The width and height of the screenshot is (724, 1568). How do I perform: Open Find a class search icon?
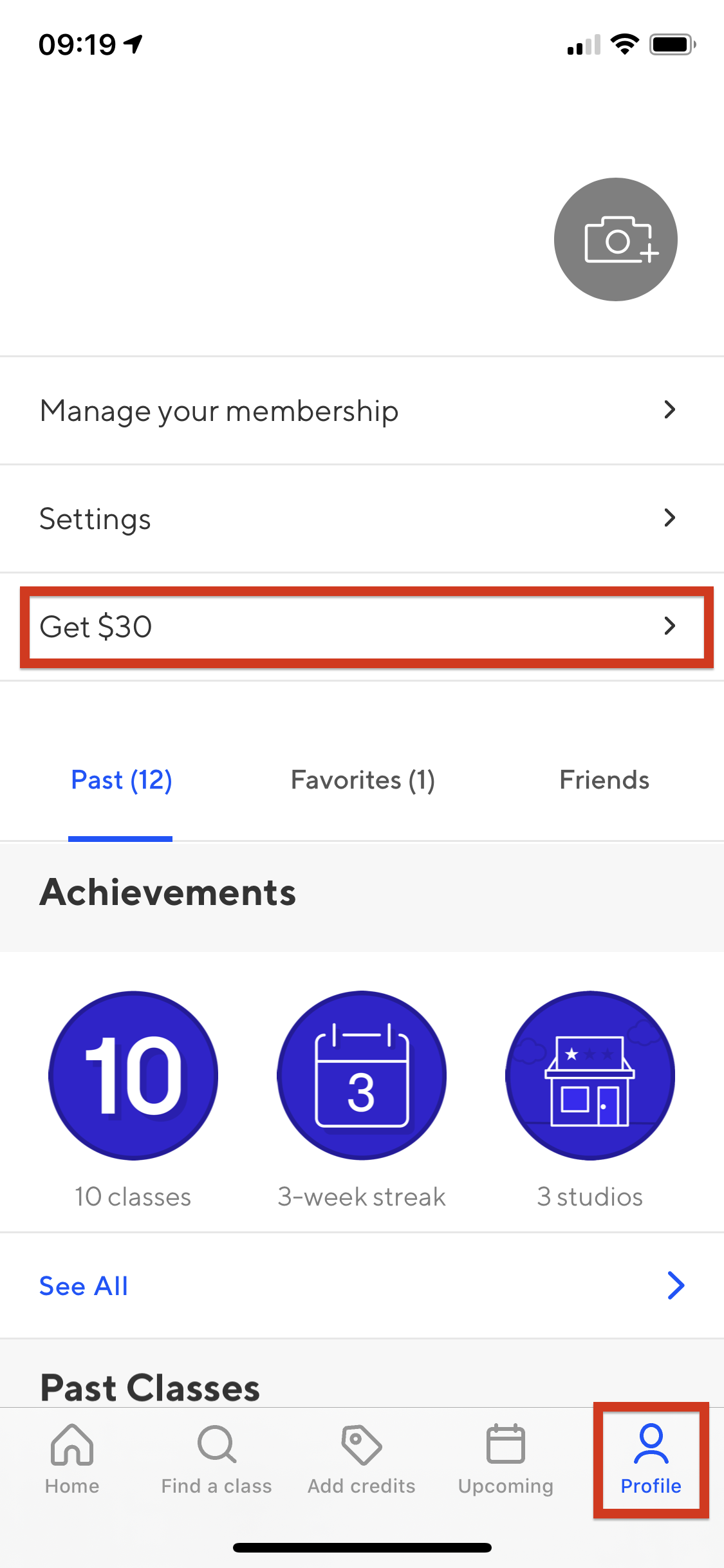click(x=217, y=1444)
